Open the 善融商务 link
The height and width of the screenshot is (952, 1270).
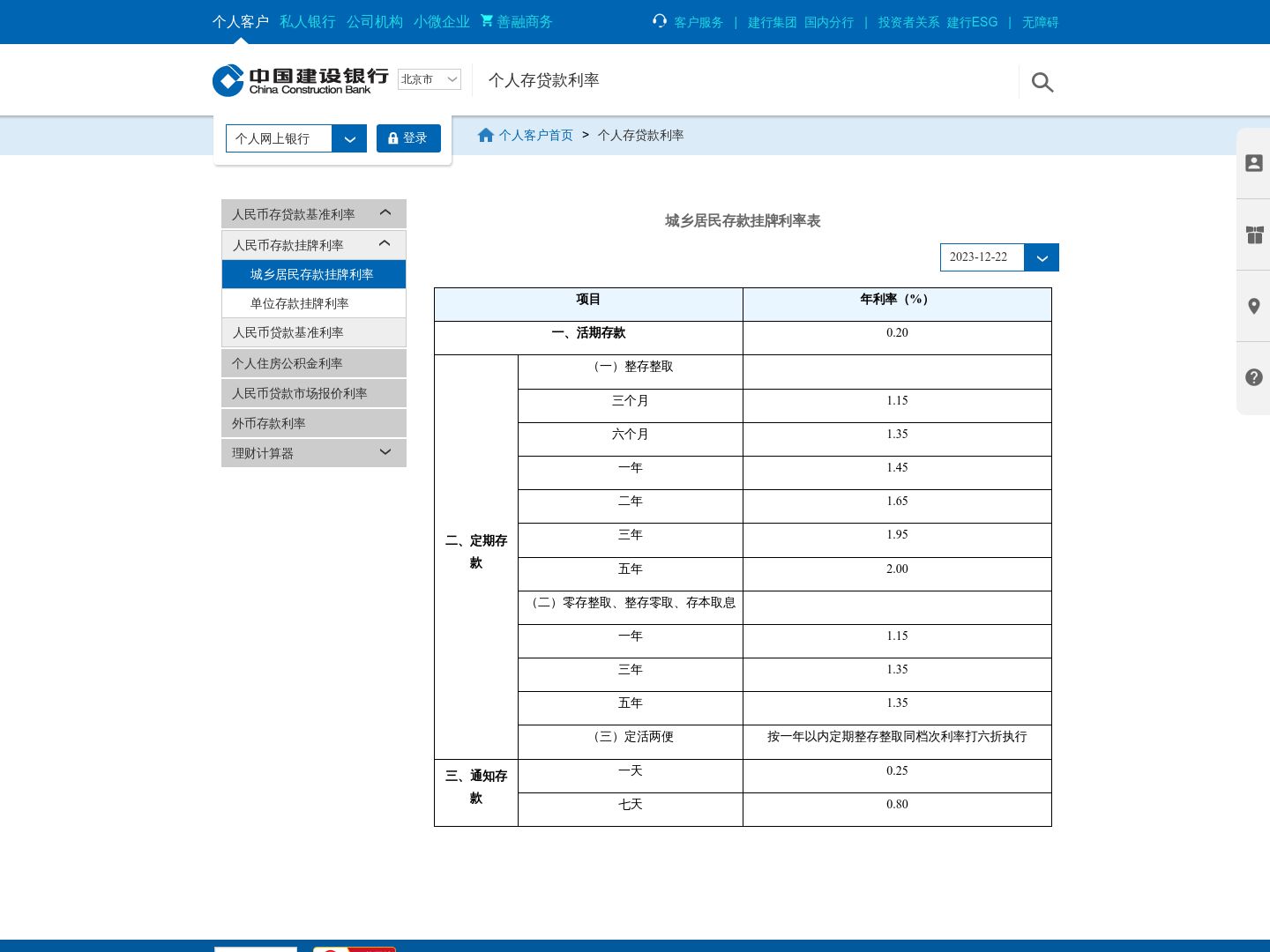pyautogui.click(x=525, y=21)
